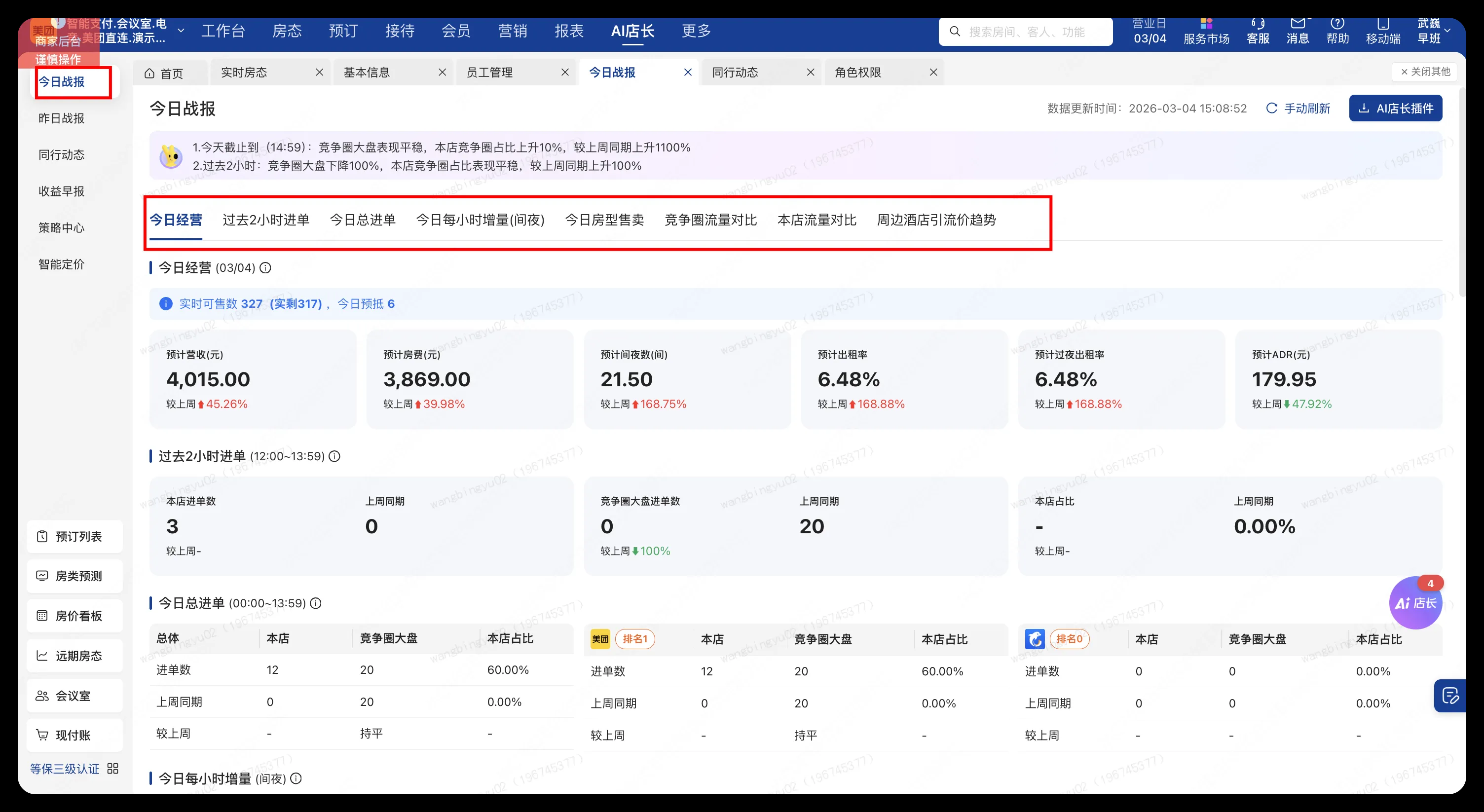Open the 房价看板 sidebar icon

[74, 616]
